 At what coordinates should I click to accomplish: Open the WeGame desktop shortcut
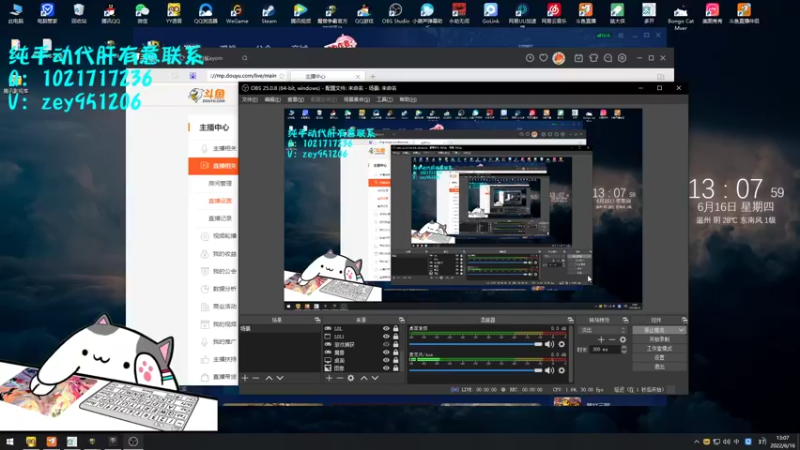tap(237, 13)
